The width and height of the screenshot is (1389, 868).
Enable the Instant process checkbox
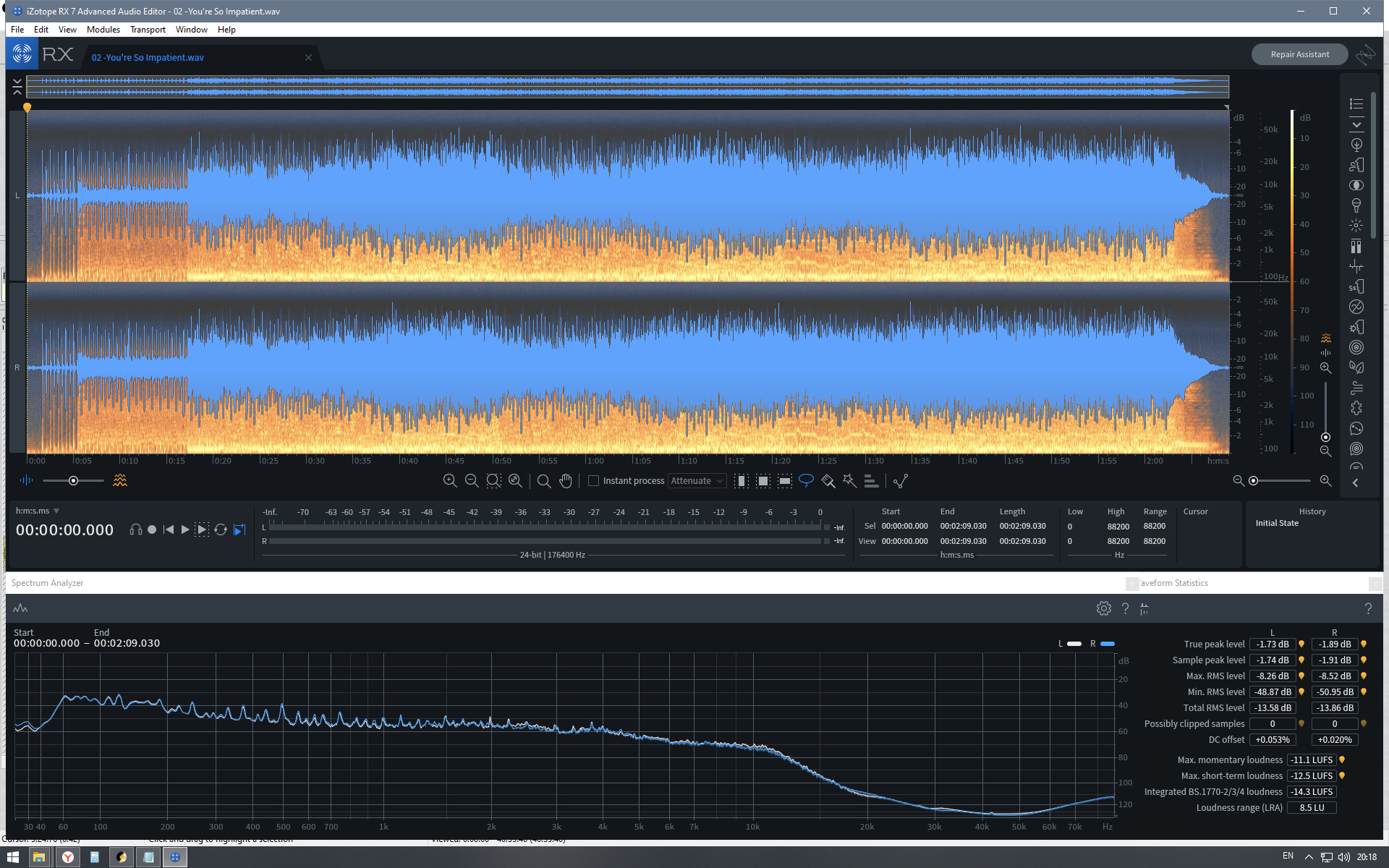click(593, 480)
